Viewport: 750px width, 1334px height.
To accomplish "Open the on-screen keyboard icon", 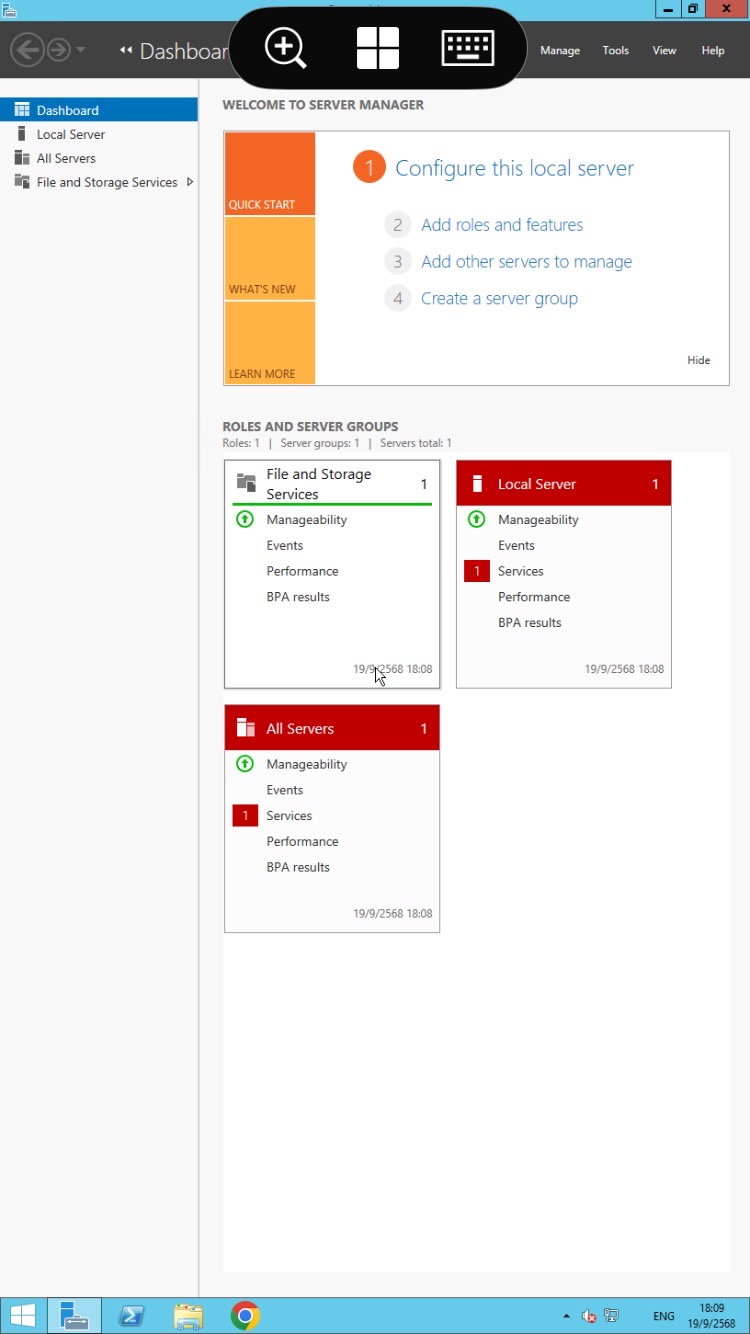I will pos(468,48).
